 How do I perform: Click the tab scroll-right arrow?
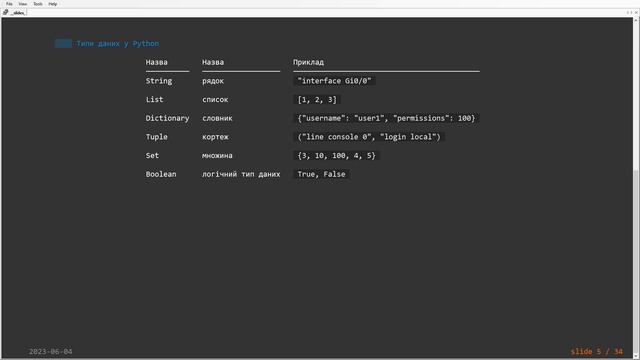click(x=631, y=13)
